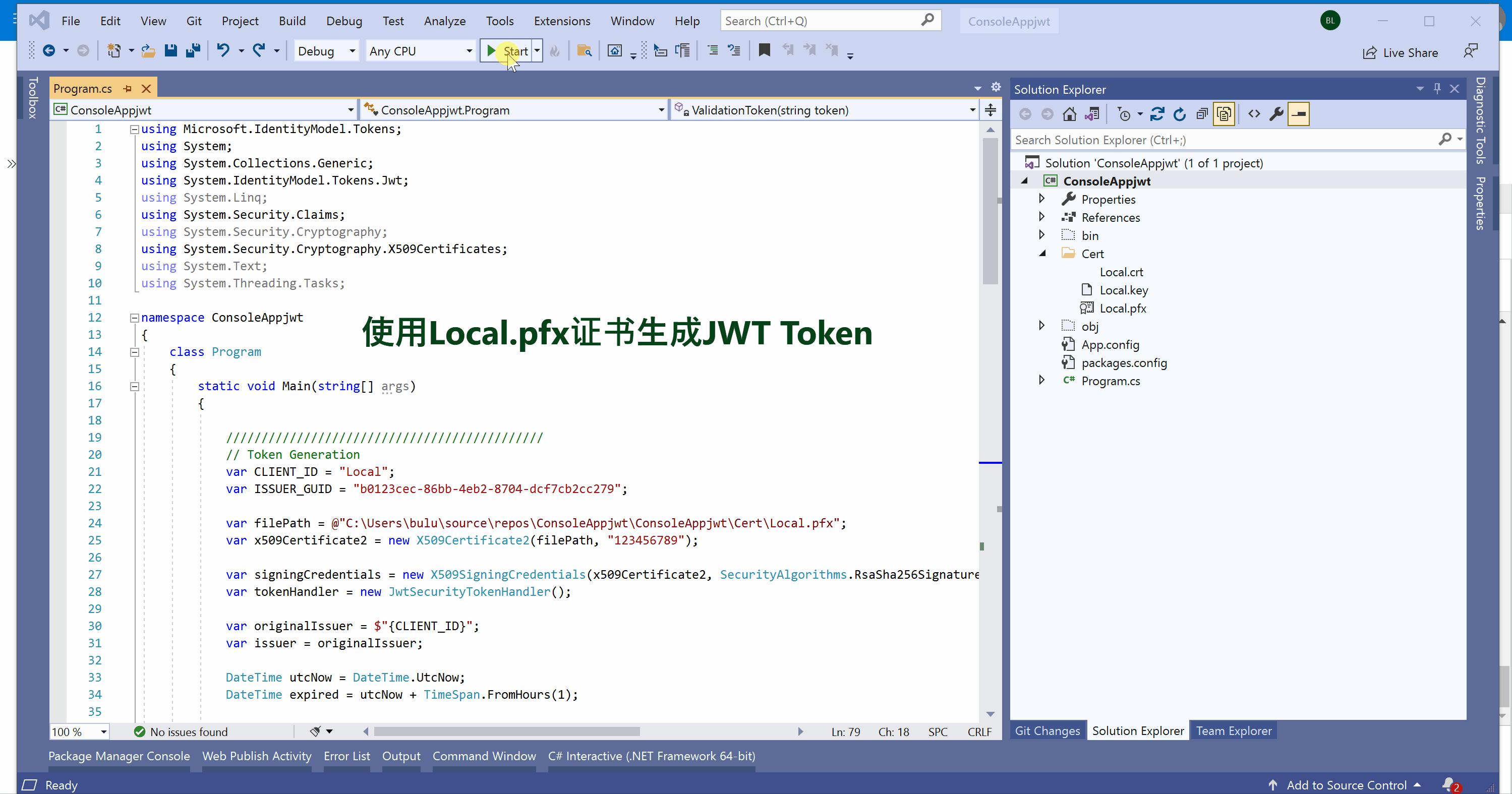This screenshot has height=794, width=1512.
Task: Click the feedback icon beside Live Share
Action: pos(1470,51)
